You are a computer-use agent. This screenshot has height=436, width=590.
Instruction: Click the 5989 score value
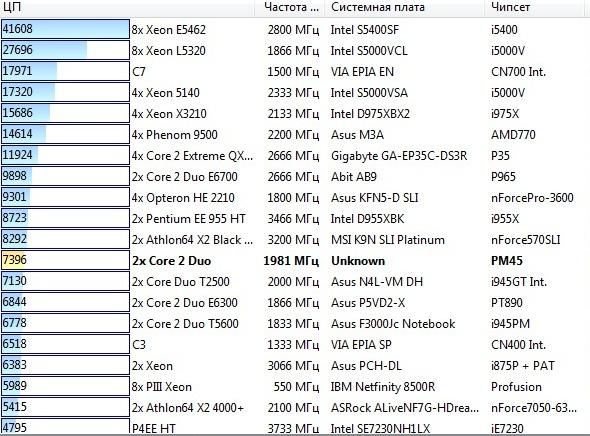click(x=15, y=386)
